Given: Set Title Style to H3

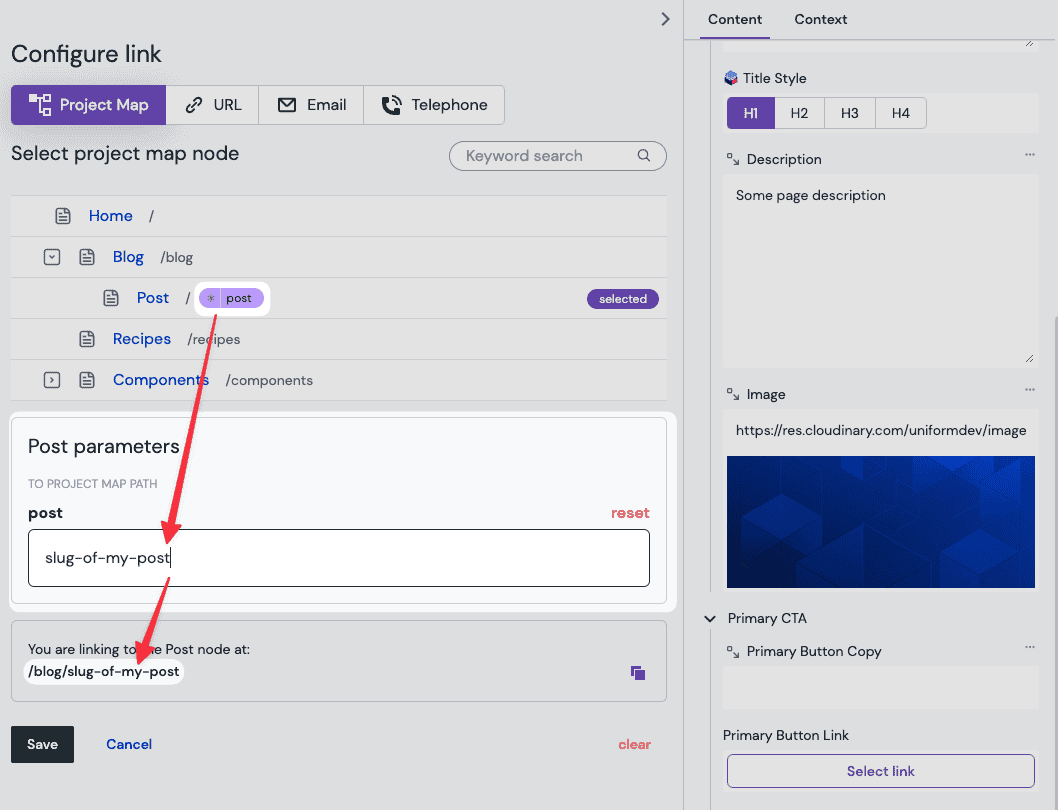Looking at the screenshot, I should 850,113.
